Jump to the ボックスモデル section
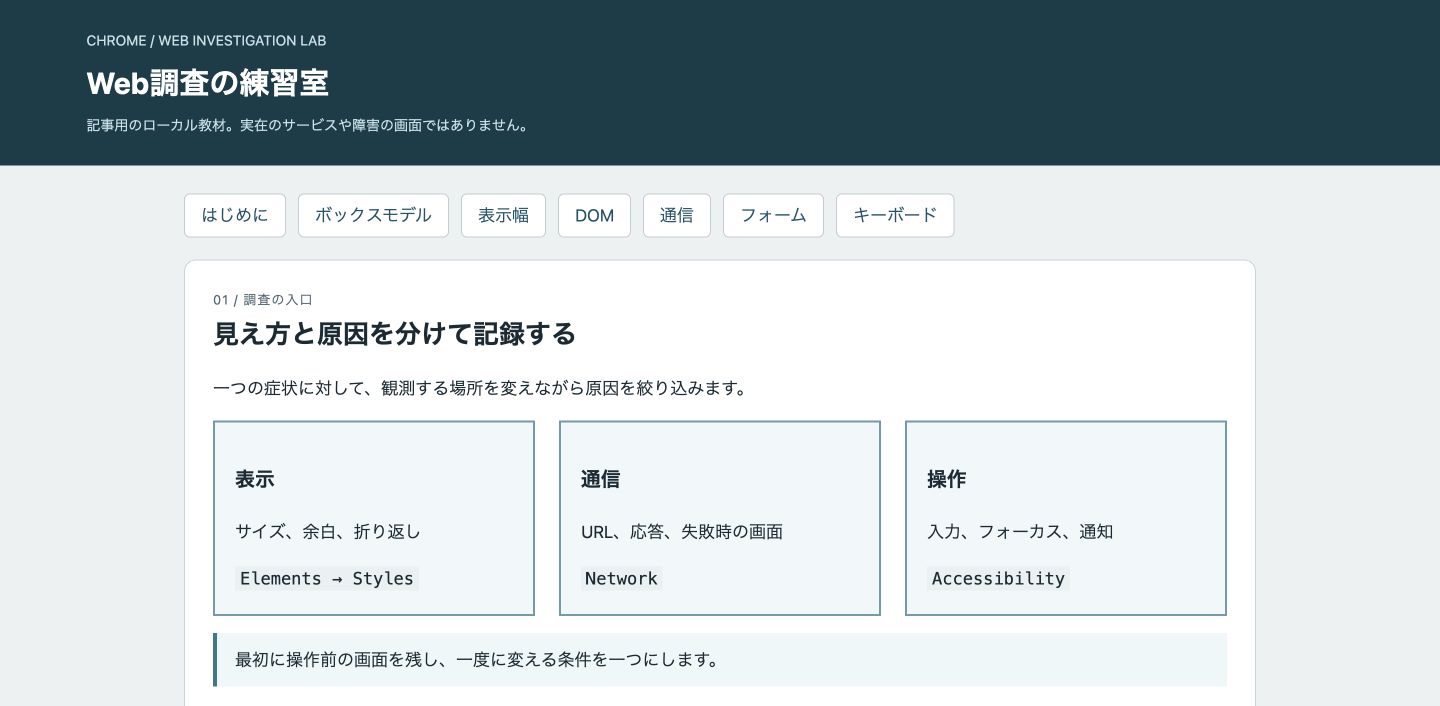 pyautogui.click(x=373, y=215)
